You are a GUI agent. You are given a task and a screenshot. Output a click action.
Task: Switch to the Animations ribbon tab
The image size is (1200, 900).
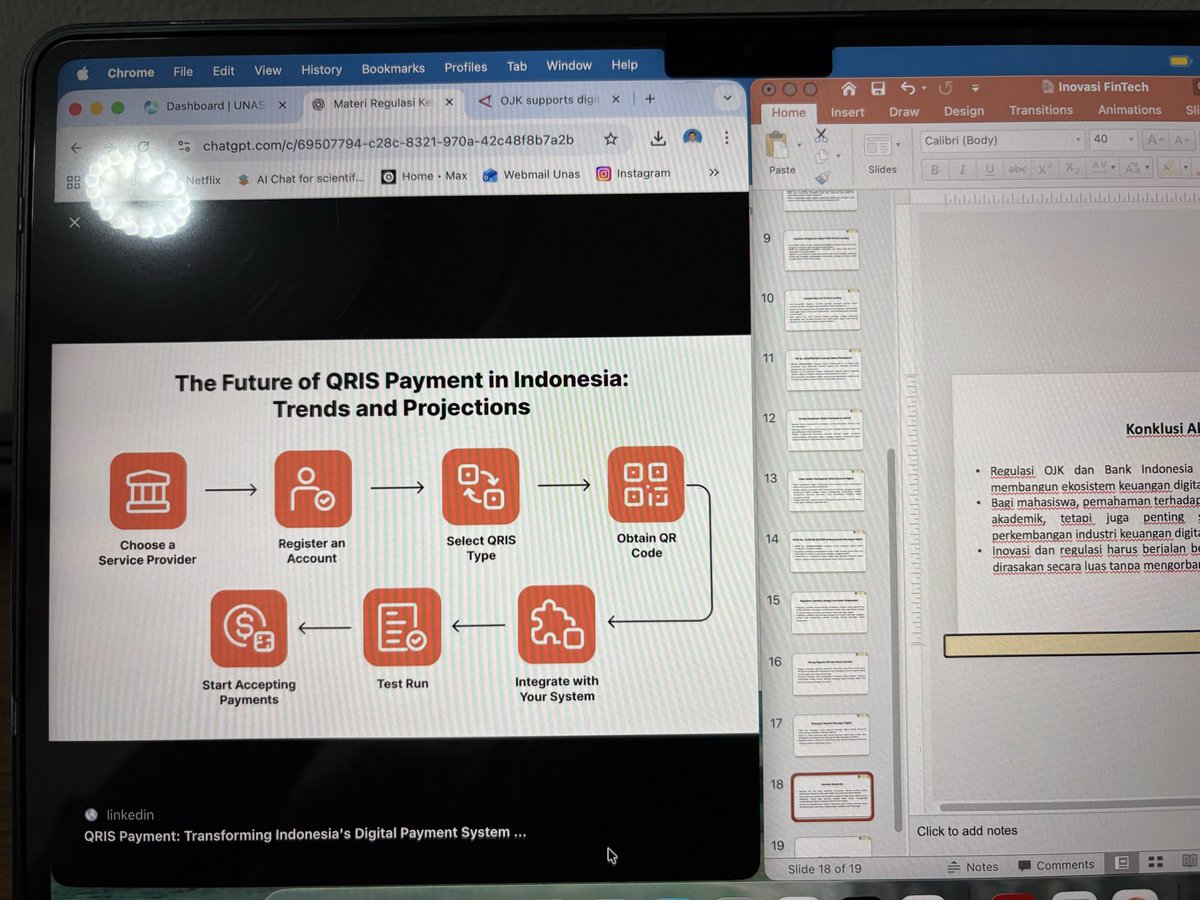tap(1130, 110)
